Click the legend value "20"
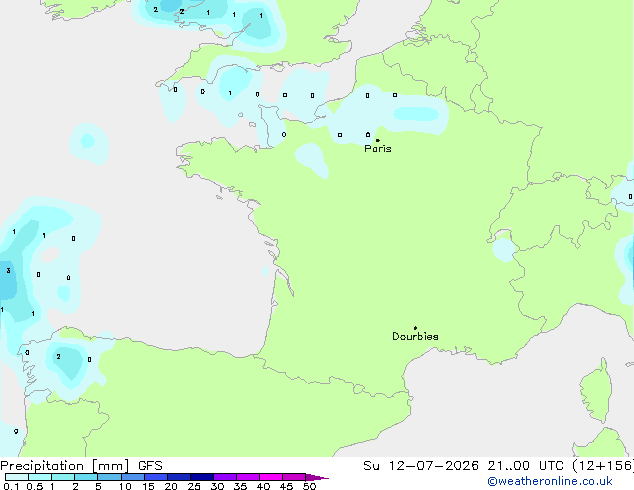This screenshot has width=634, height=490. 171,486
